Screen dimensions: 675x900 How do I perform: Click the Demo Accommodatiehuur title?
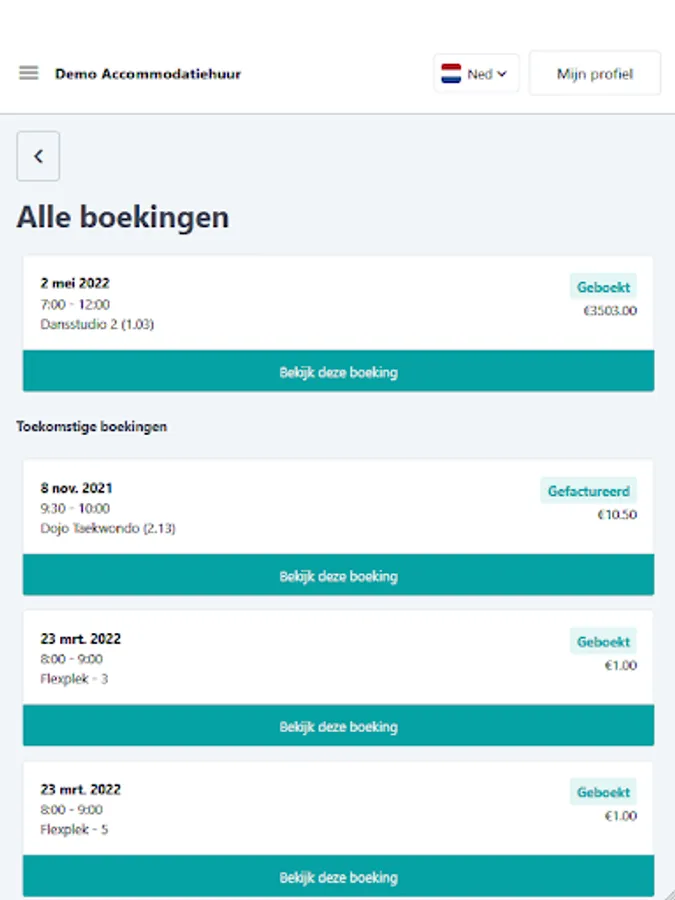coord(148,74)
